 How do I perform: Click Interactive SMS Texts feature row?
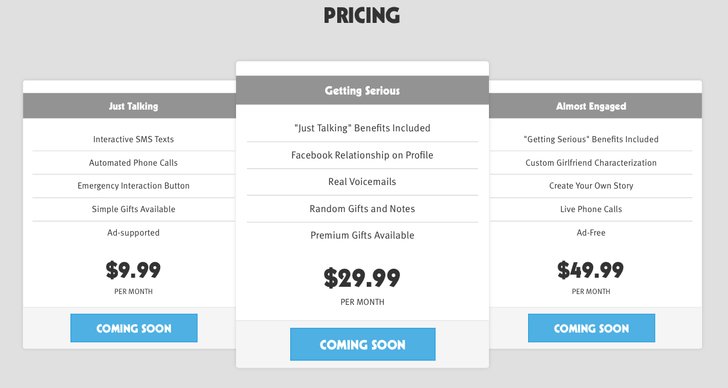134,139
